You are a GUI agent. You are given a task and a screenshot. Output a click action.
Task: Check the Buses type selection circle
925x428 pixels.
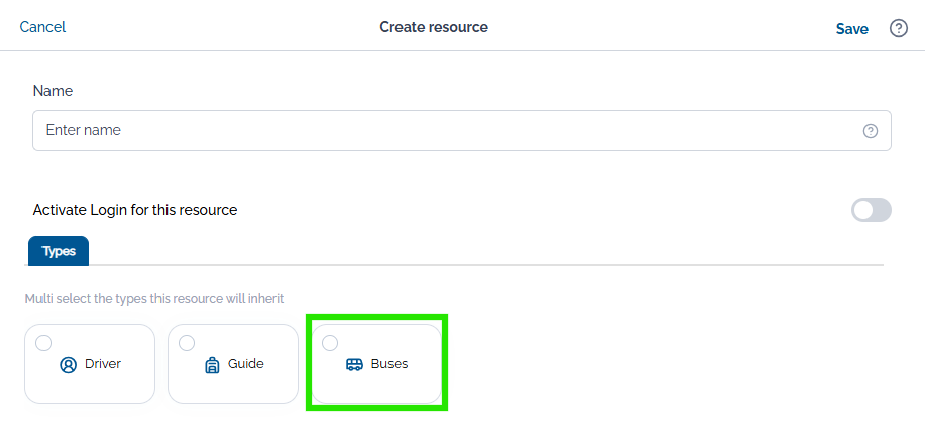[330, 343]
